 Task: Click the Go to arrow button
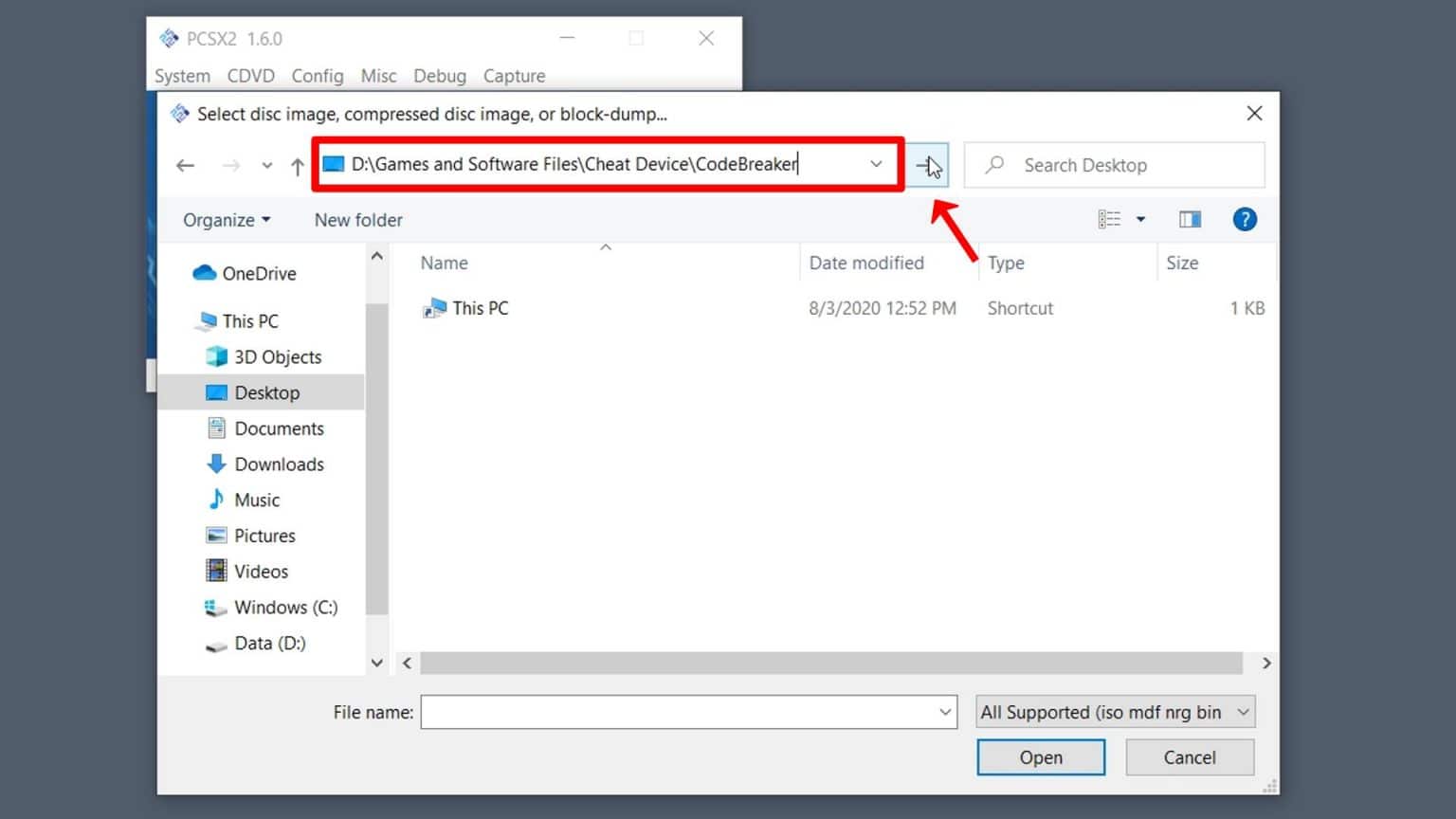click(929, 166)
